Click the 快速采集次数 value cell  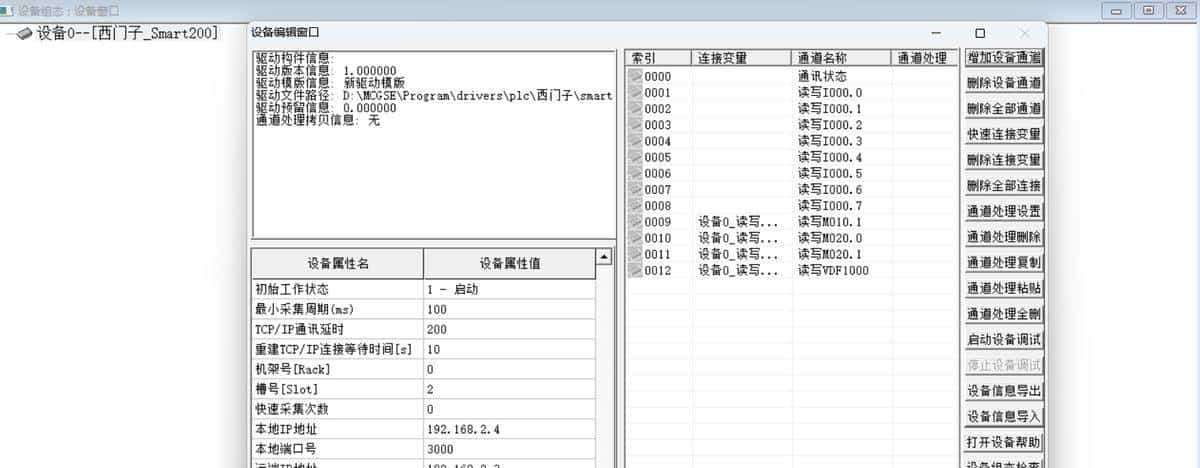click(509, 409)
